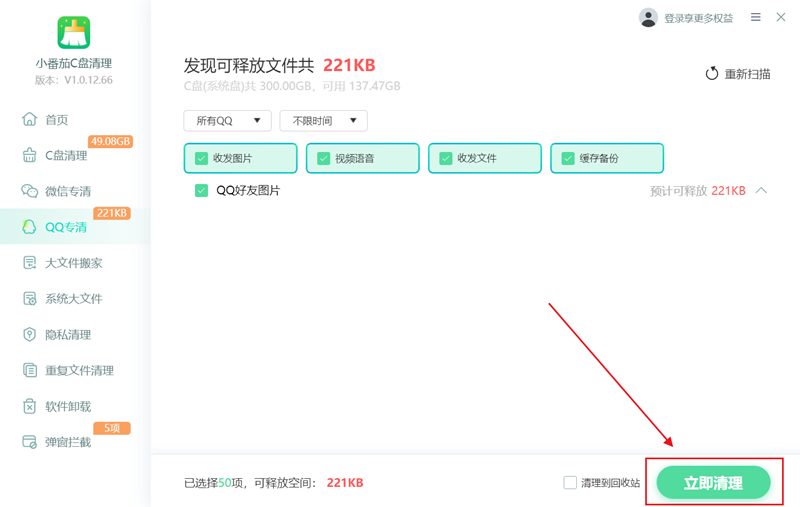This screenshot has width=800, height=507.
Task: Uncheck the 收发文件 checkbox
Action: (446, 159)
